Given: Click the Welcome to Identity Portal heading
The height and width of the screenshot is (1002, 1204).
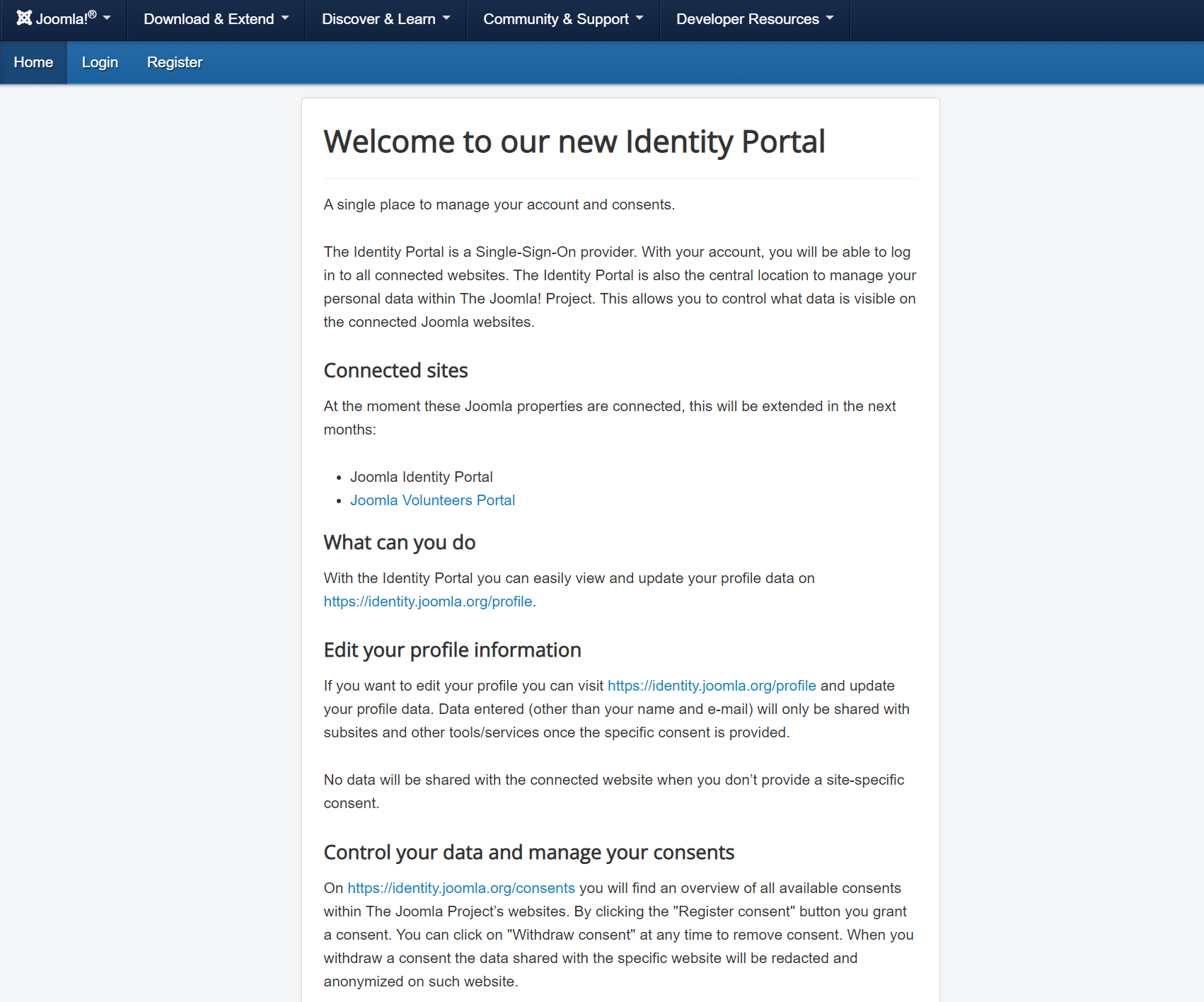Looking at the screenshot, I should [x=574, y=142].
